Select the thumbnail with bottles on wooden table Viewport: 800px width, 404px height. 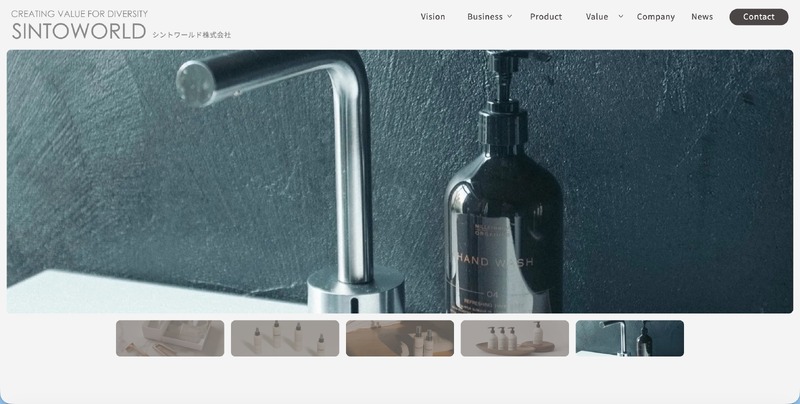400,338
